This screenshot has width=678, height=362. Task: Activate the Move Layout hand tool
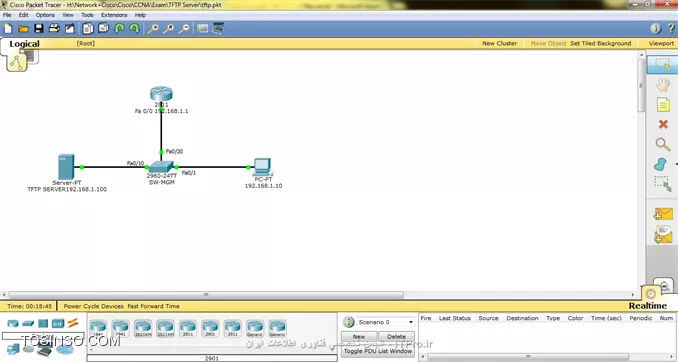(x=663, y=84)
